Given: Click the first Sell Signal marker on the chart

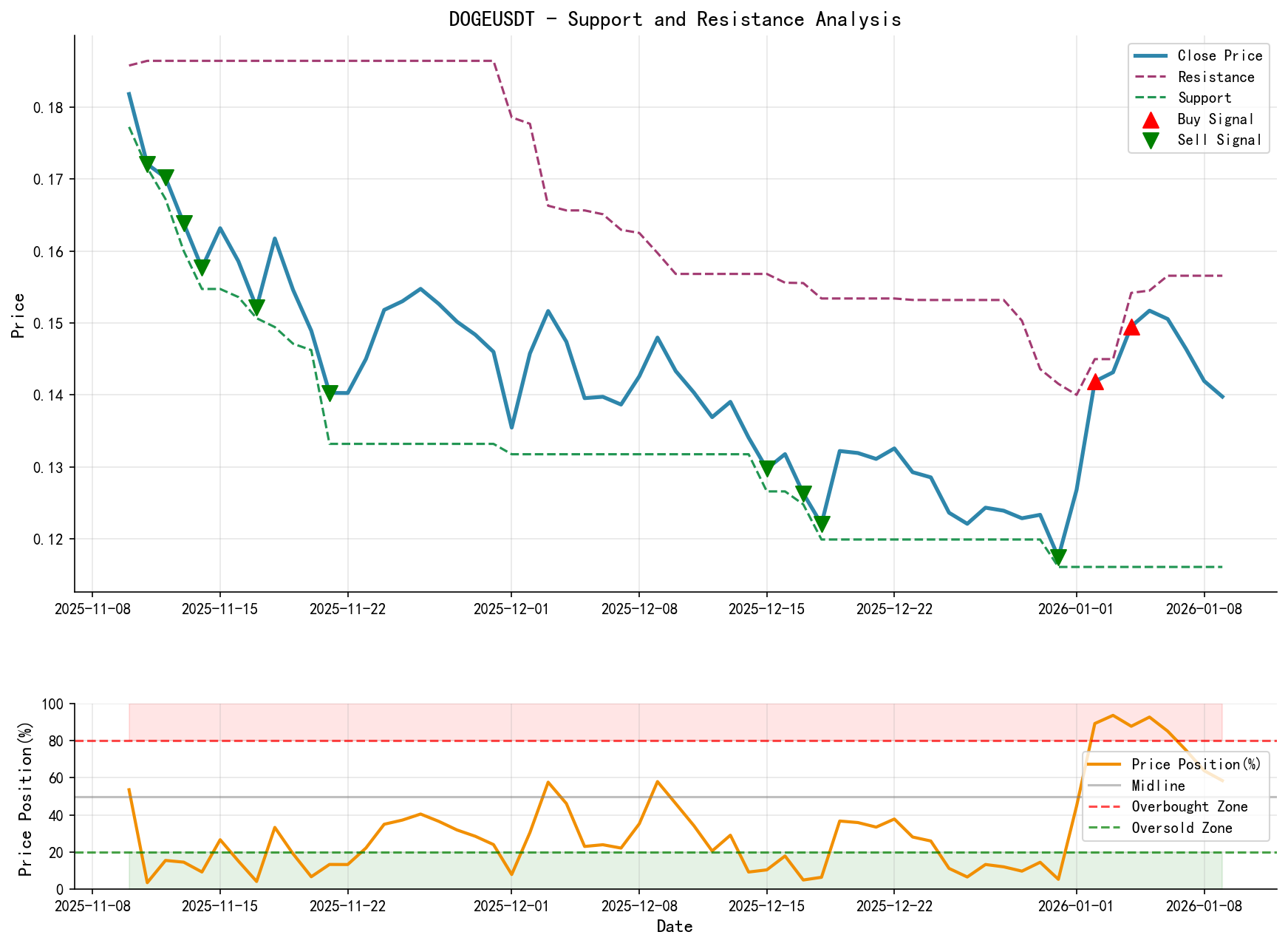Looking at the screenshot, I should [x=148, y=162].
